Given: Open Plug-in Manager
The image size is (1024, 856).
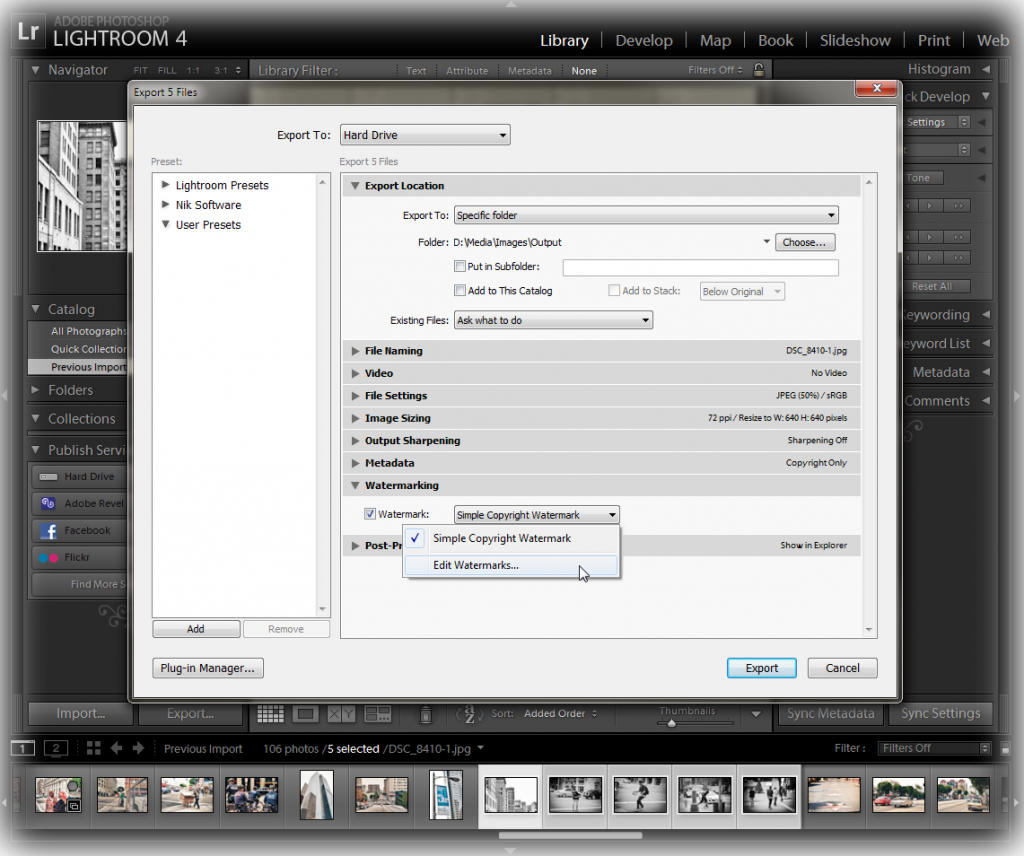Looking at the screenshot, I should click(208, 668).
